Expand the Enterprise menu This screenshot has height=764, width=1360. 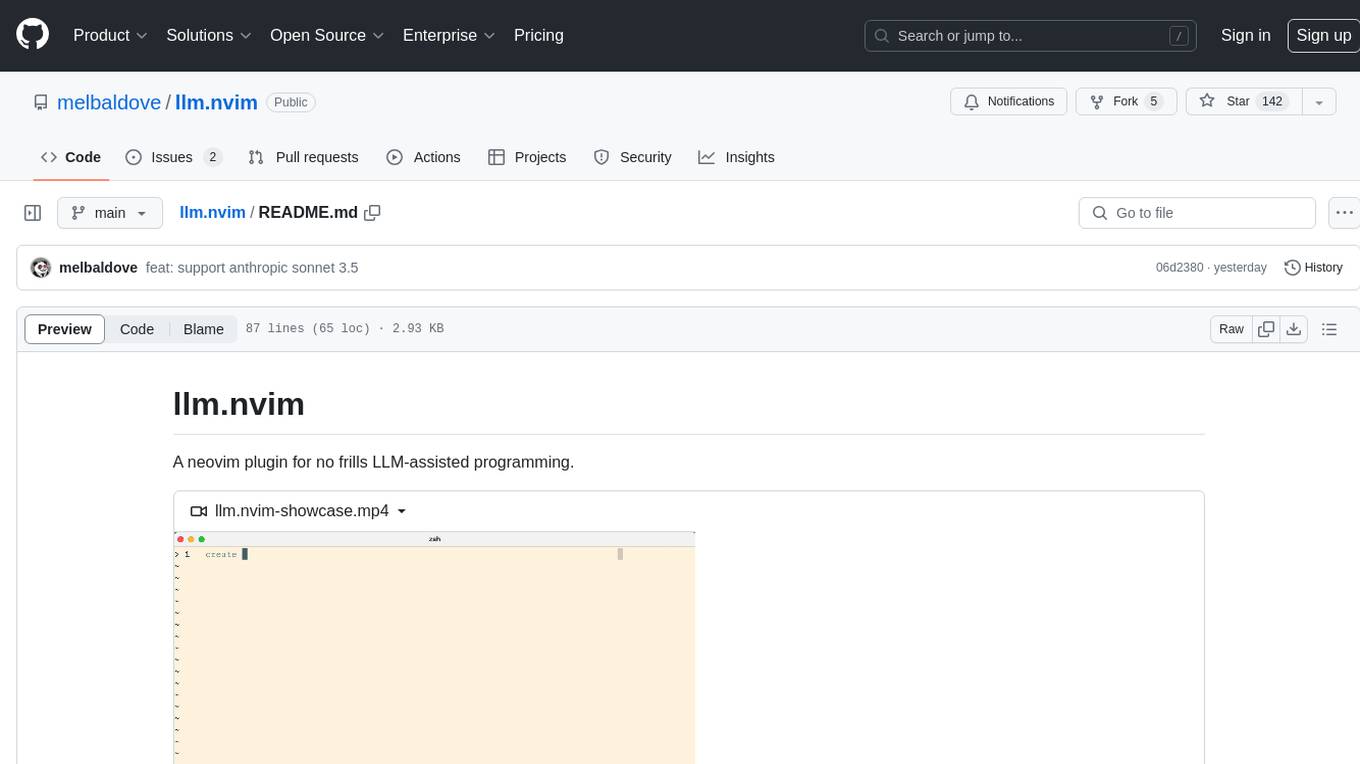(x=449, y=35)
